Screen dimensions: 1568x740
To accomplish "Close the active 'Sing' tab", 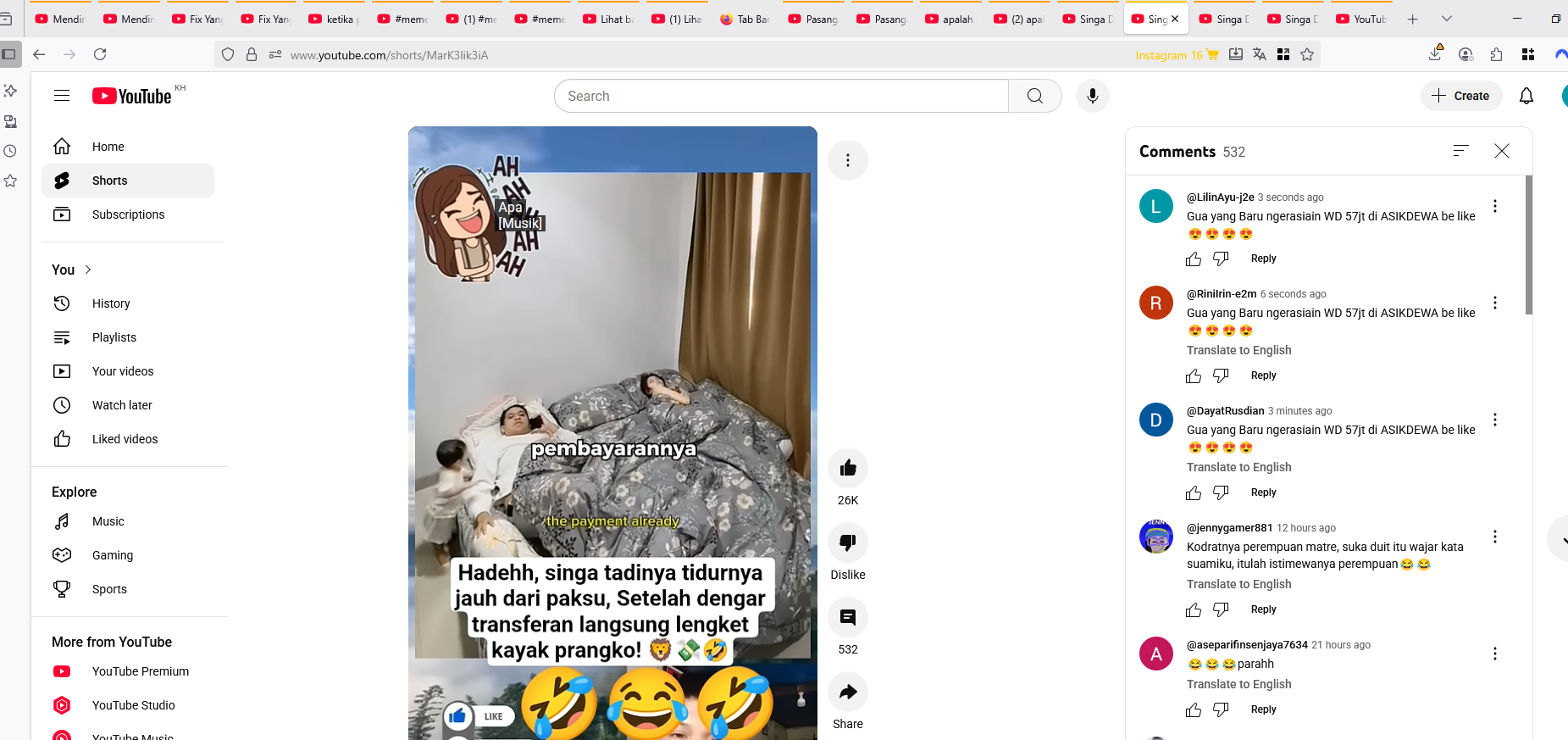I will (1175, 19).
